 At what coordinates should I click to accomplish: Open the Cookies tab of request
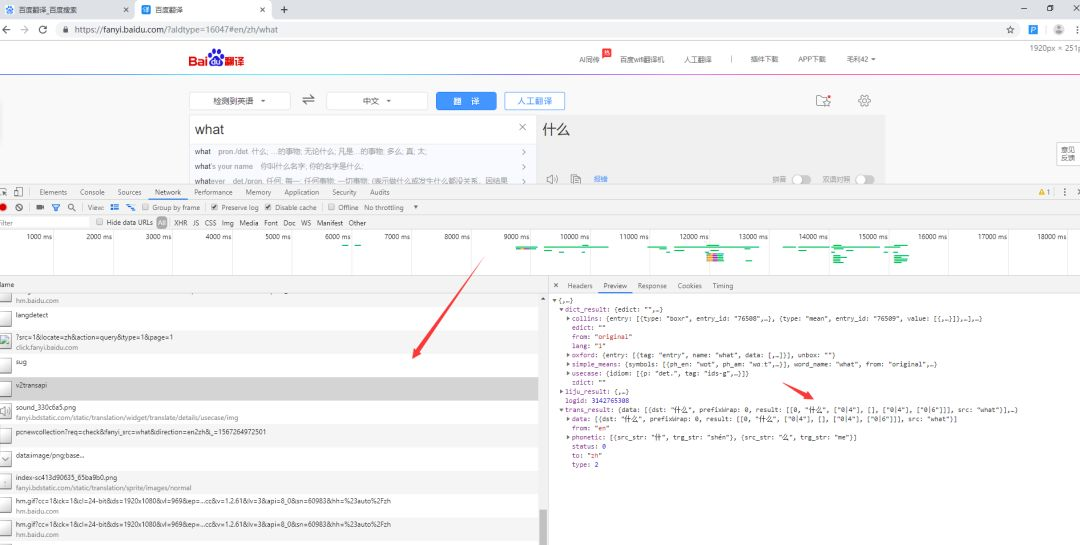coord(689,285)
